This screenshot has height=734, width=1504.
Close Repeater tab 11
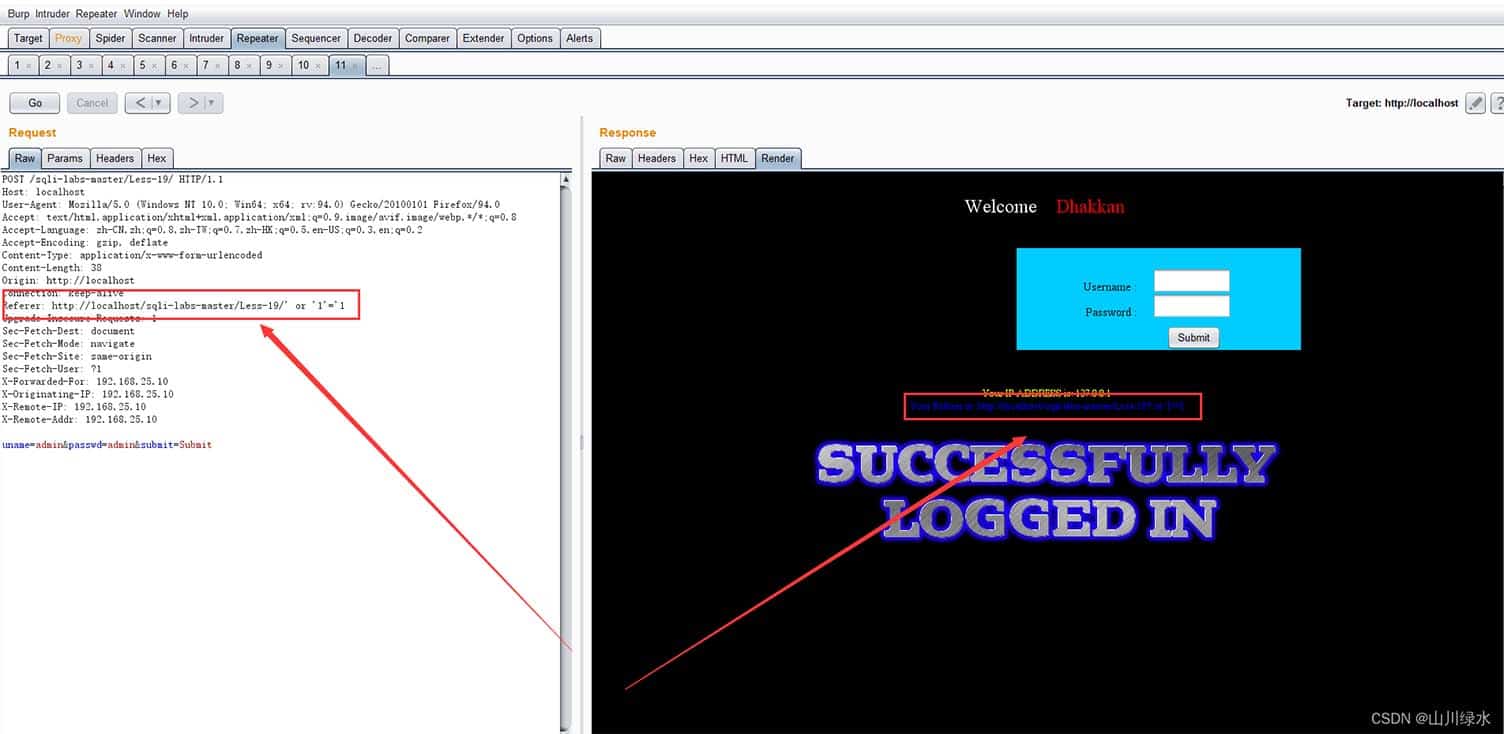[x=355, y=65]
